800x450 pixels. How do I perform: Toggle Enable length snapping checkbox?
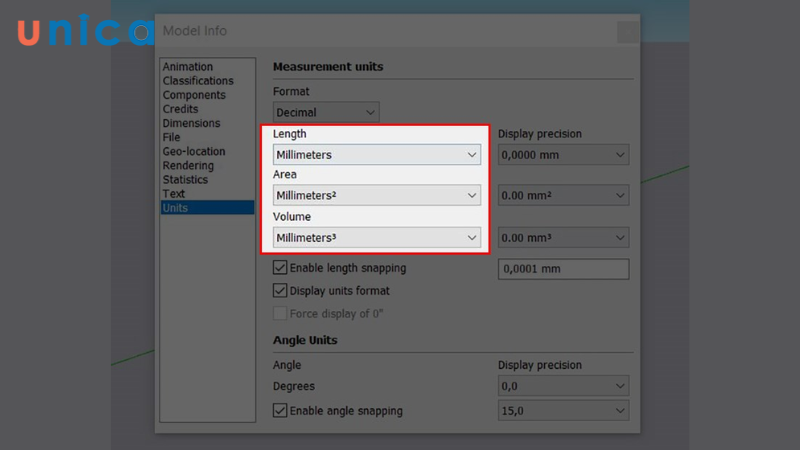[x=281, y=268]
